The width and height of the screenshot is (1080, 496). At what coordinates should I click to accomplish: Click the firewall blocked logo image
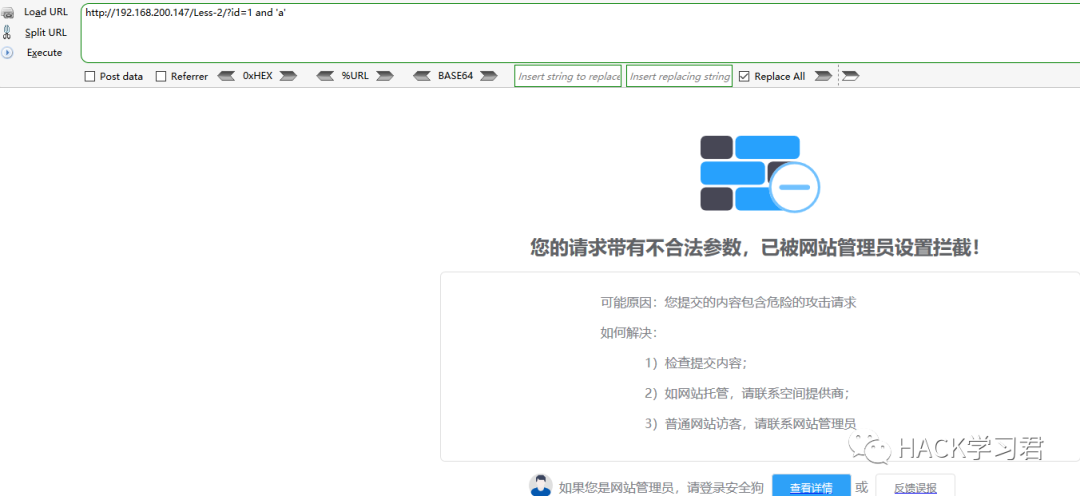tap(760, 174)
